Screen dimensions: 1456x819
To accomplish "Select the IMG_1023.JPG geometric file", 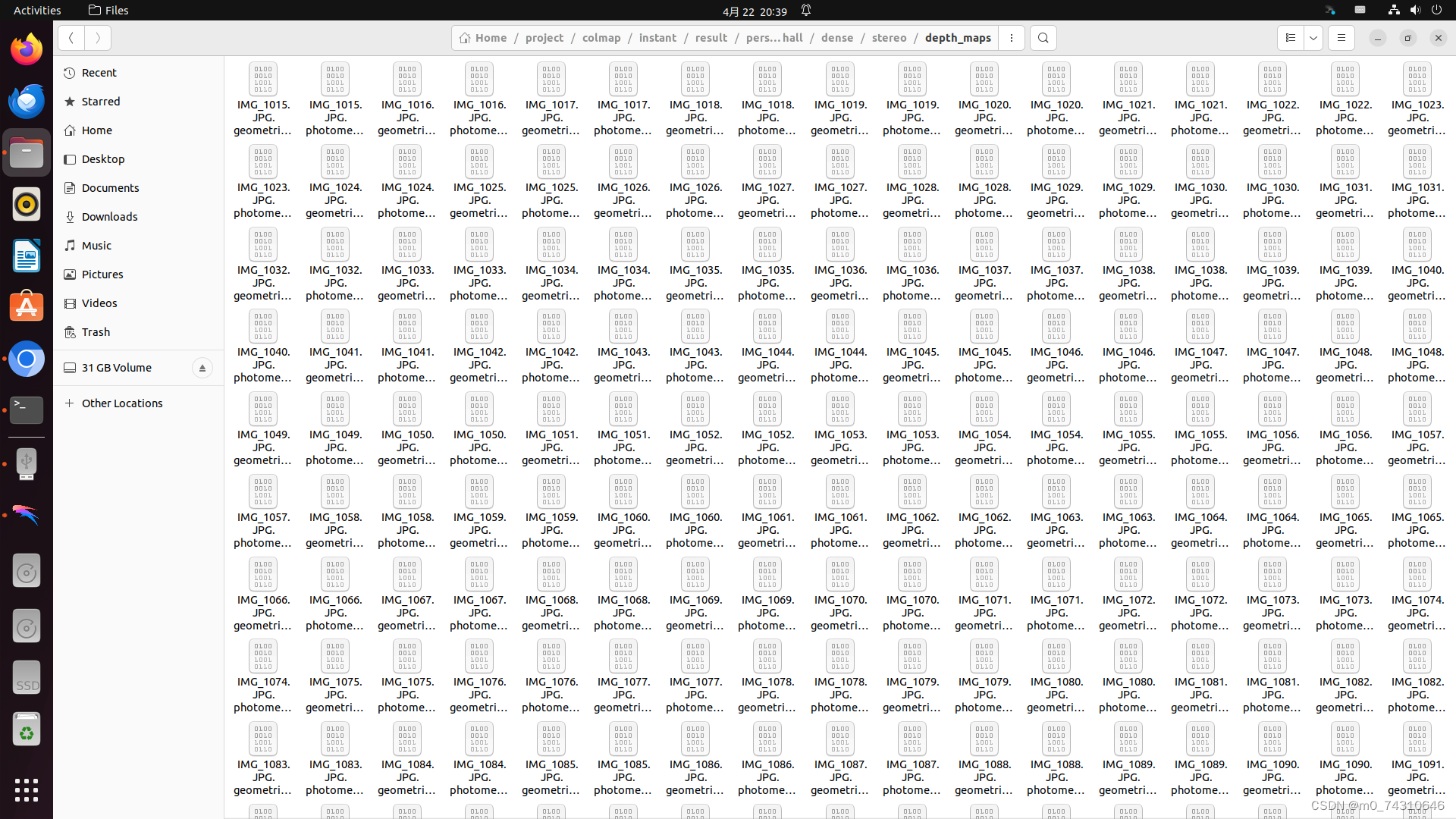I will tap(1417, 99).
